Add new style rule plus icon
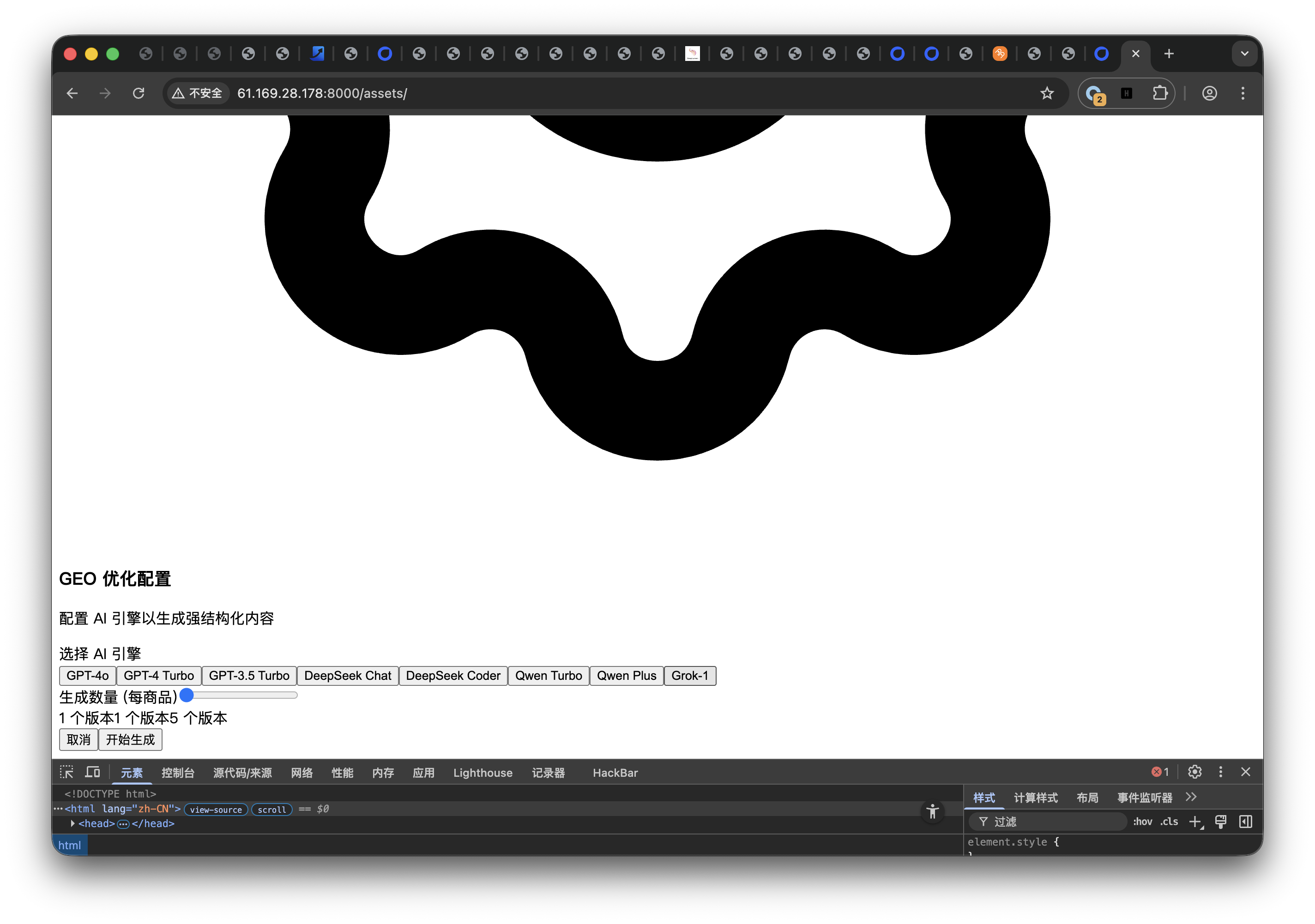This screenshot has height=924, width=1315. (x=1196, y=822)
